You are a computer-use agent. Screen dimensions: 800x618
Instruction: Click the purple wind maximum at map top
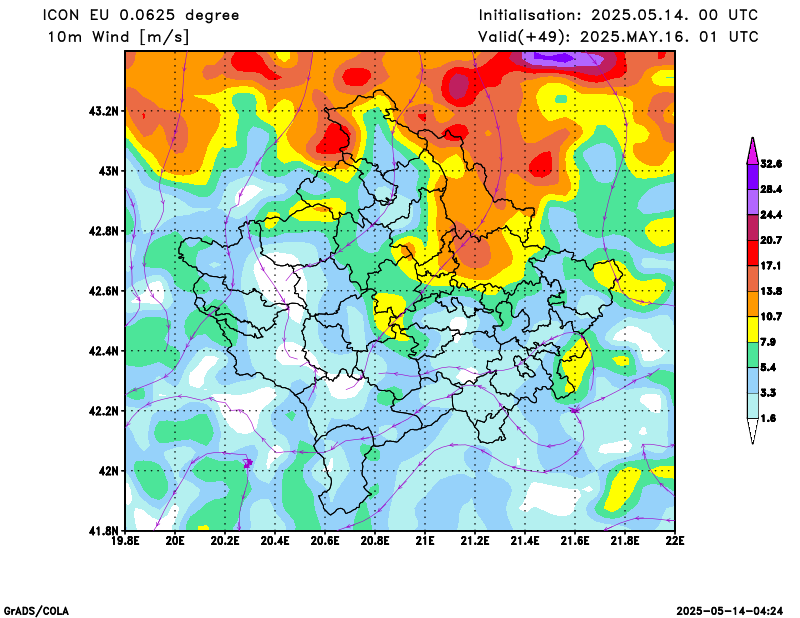(563, 58)
